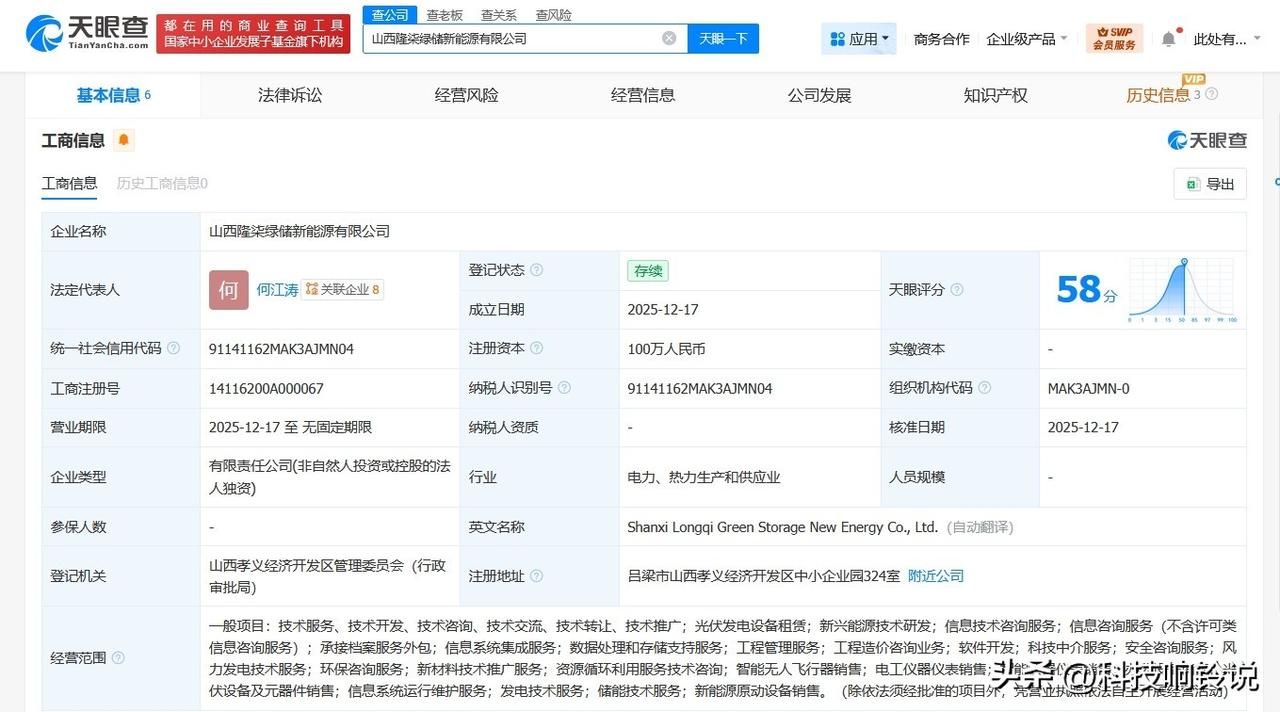
Task: Switch to the 经营风险 tab
Action: click(x=466, y=95)
